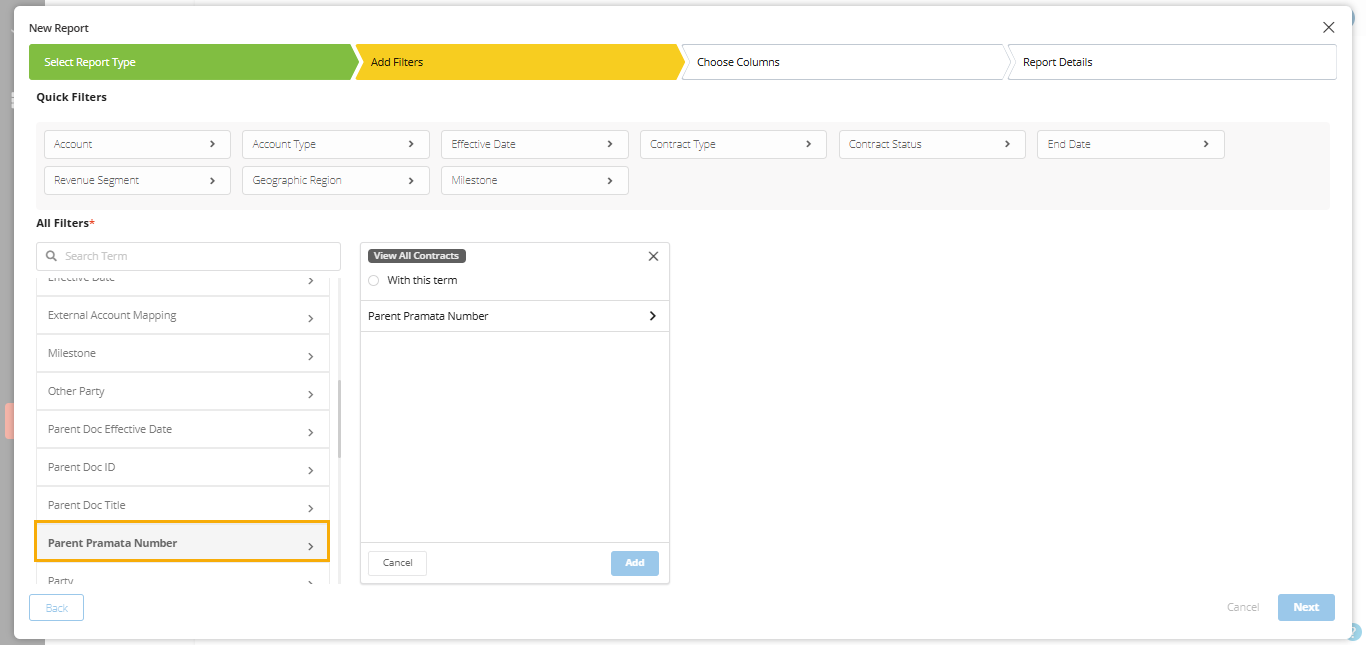This screenshot has height=645, width=1366.
Task: Select the With this term radio
Action: tap(374, 280)
